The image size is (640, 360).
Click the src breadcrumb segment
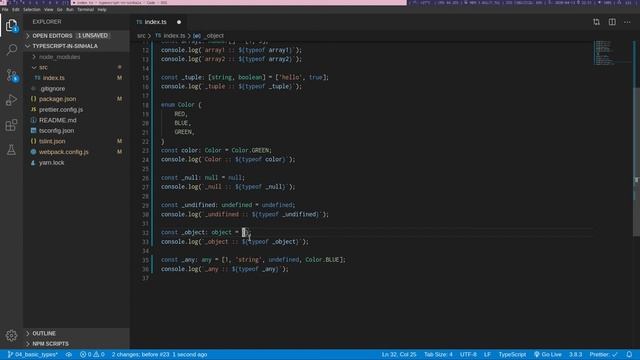click(141, 36)
